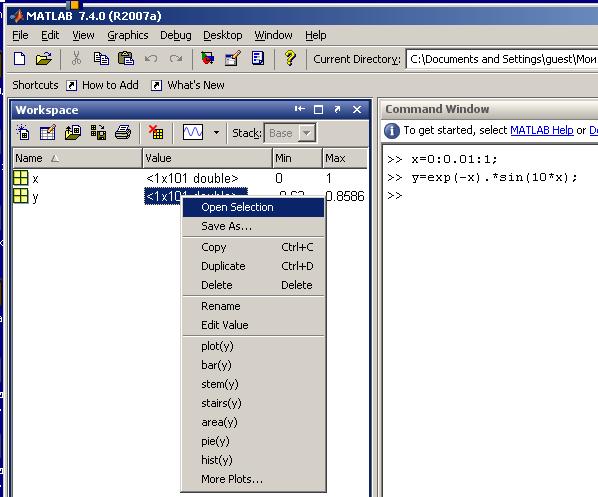Click the Copy icon in main toolbar
The width and height of the screenshot is (598, 497).
click(x=101, y=59)
